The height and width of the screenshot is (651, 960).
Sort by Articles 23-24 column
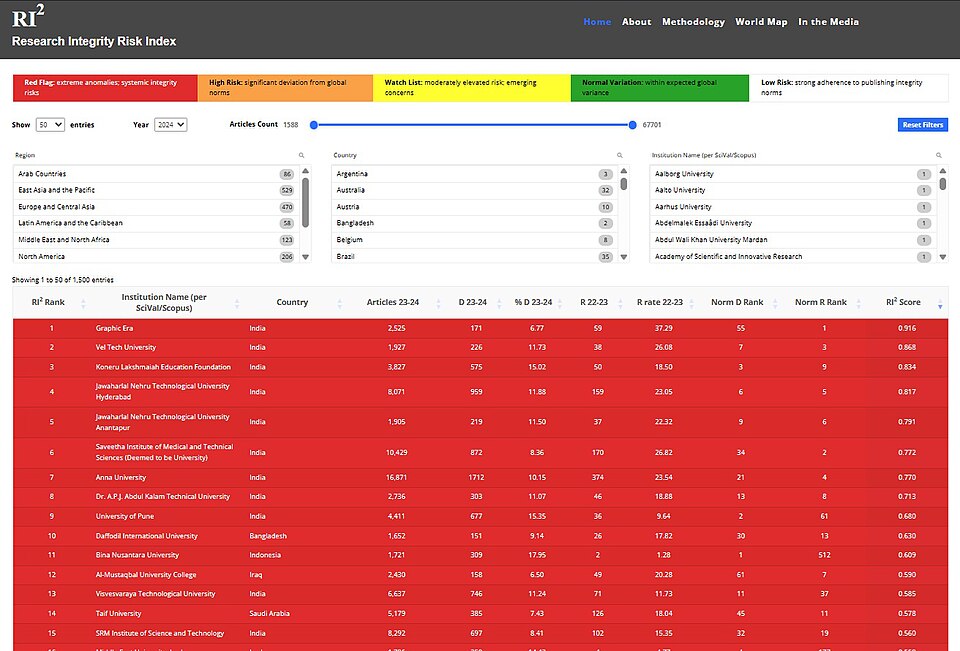point(392,303)
